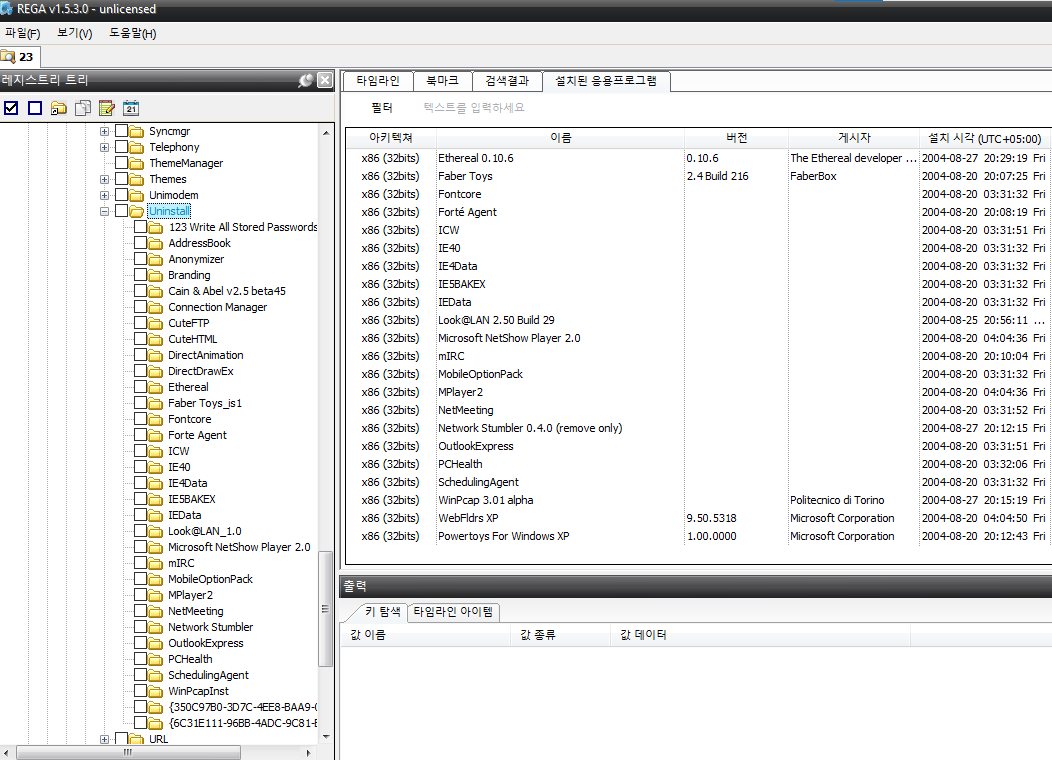This screenshot has height=760, width=1052.
Task: Click the folder shortcut icon in tree toolbar
Action: (x=59, y=108)
